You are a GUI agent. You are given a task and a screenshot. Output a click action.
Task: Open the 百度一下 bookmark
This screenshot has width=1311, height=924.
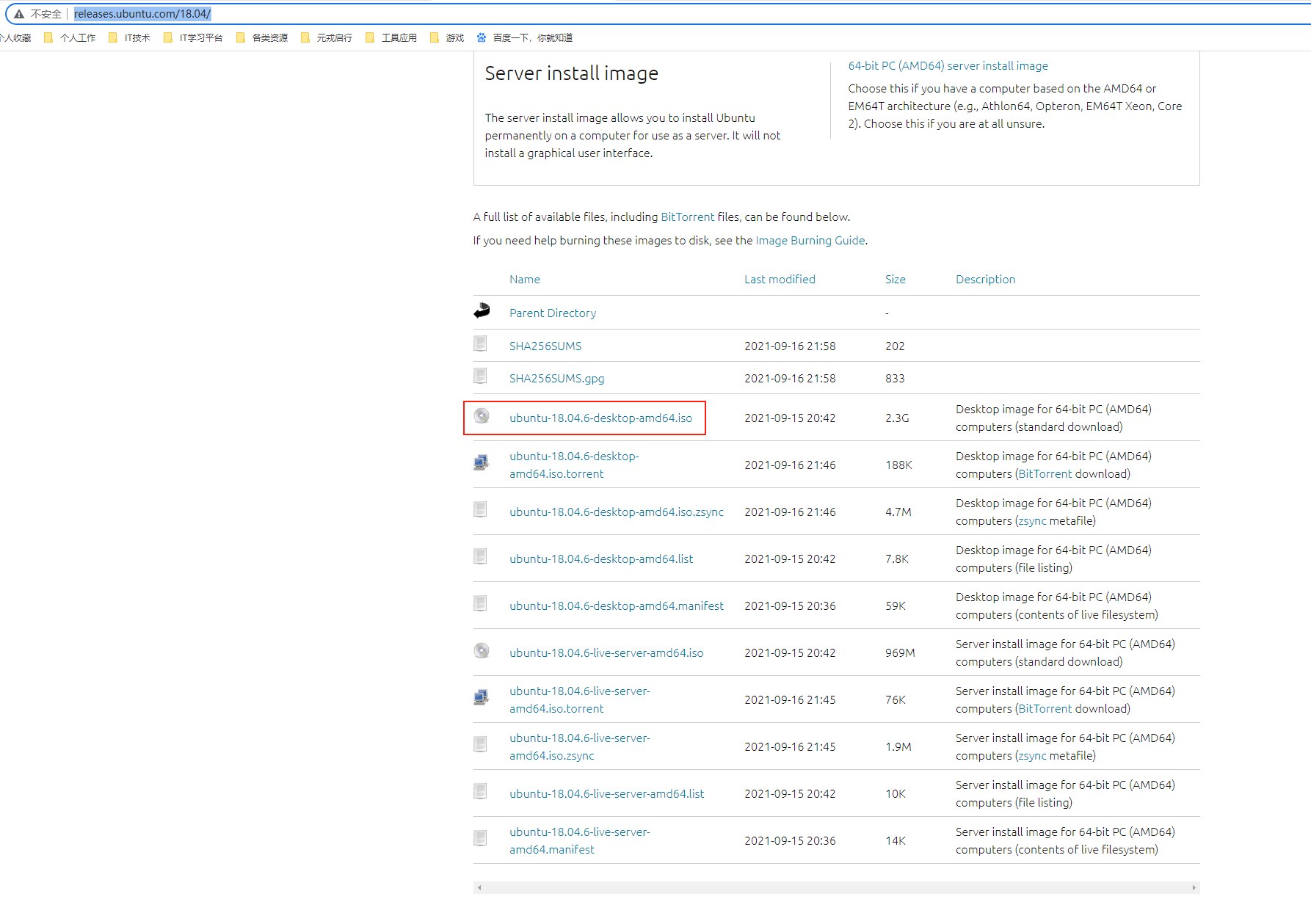[x=525, y=37]
